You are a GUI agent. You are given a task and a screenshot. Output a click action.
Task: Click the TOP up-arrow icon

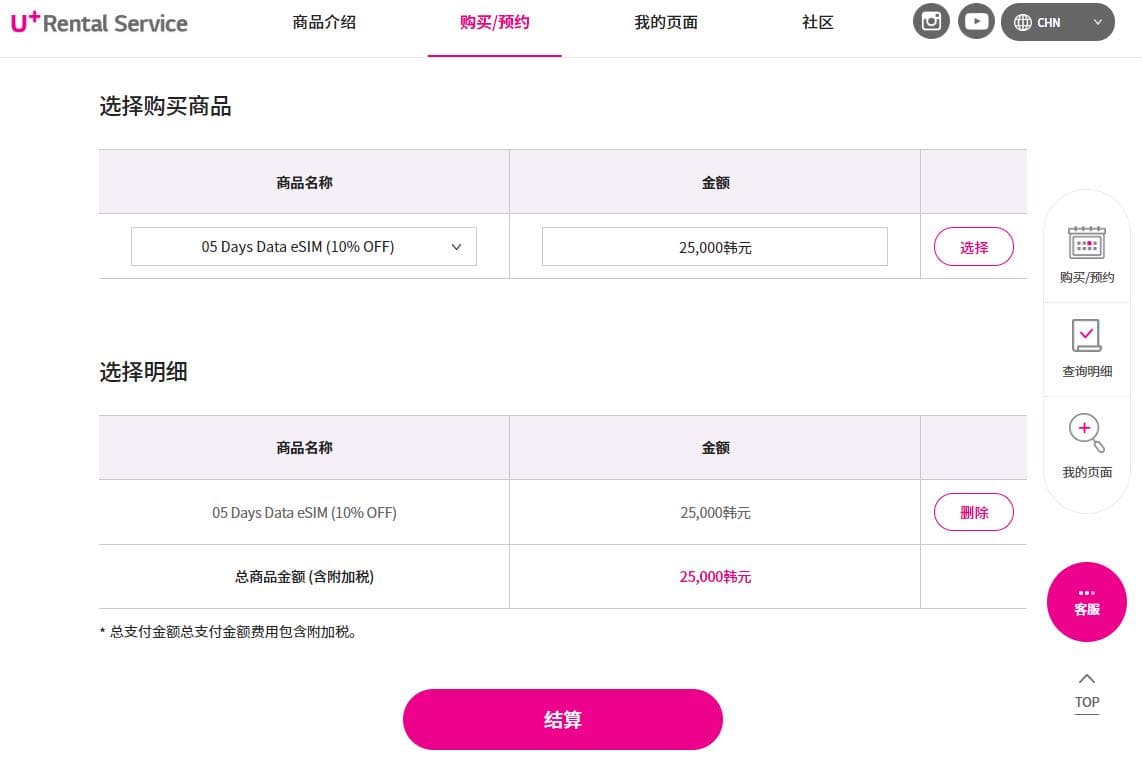pos(1087,679)
